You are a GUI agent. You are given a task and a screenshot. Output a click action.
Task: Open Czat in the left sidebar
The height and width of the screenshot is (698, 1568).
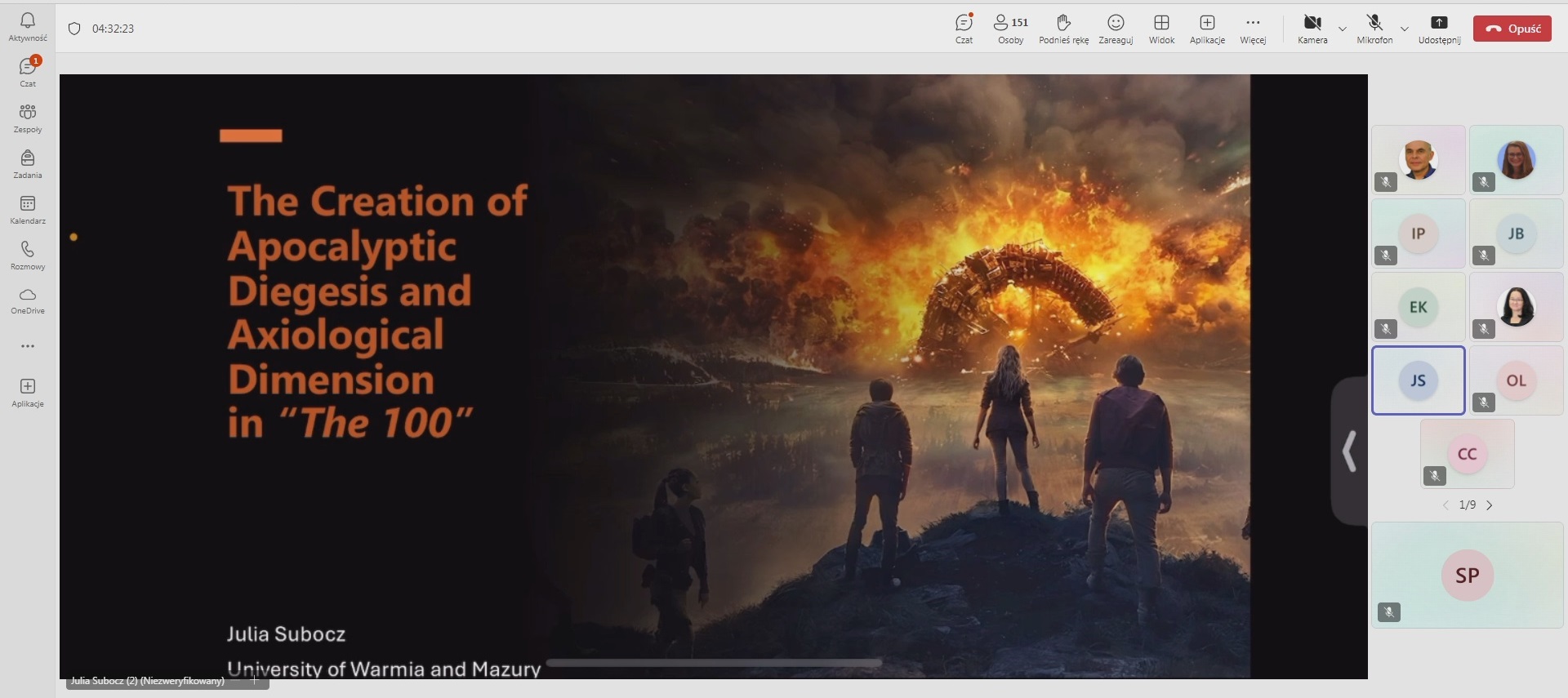[28, 72]
